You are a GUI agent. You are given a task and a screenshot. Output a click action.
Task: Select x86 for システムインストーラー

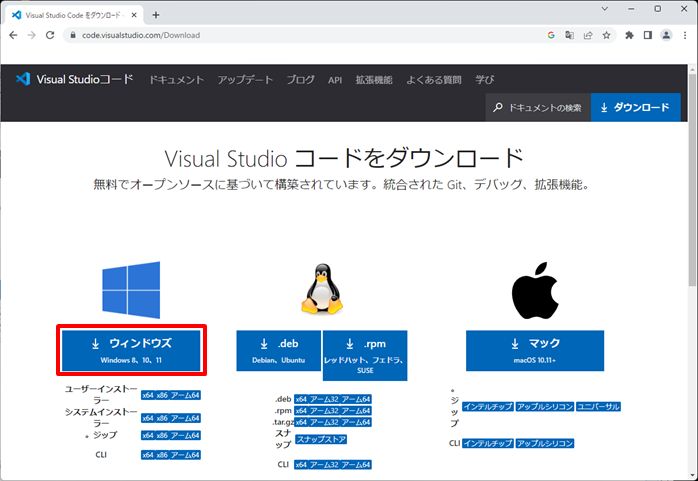coord(162,418)
